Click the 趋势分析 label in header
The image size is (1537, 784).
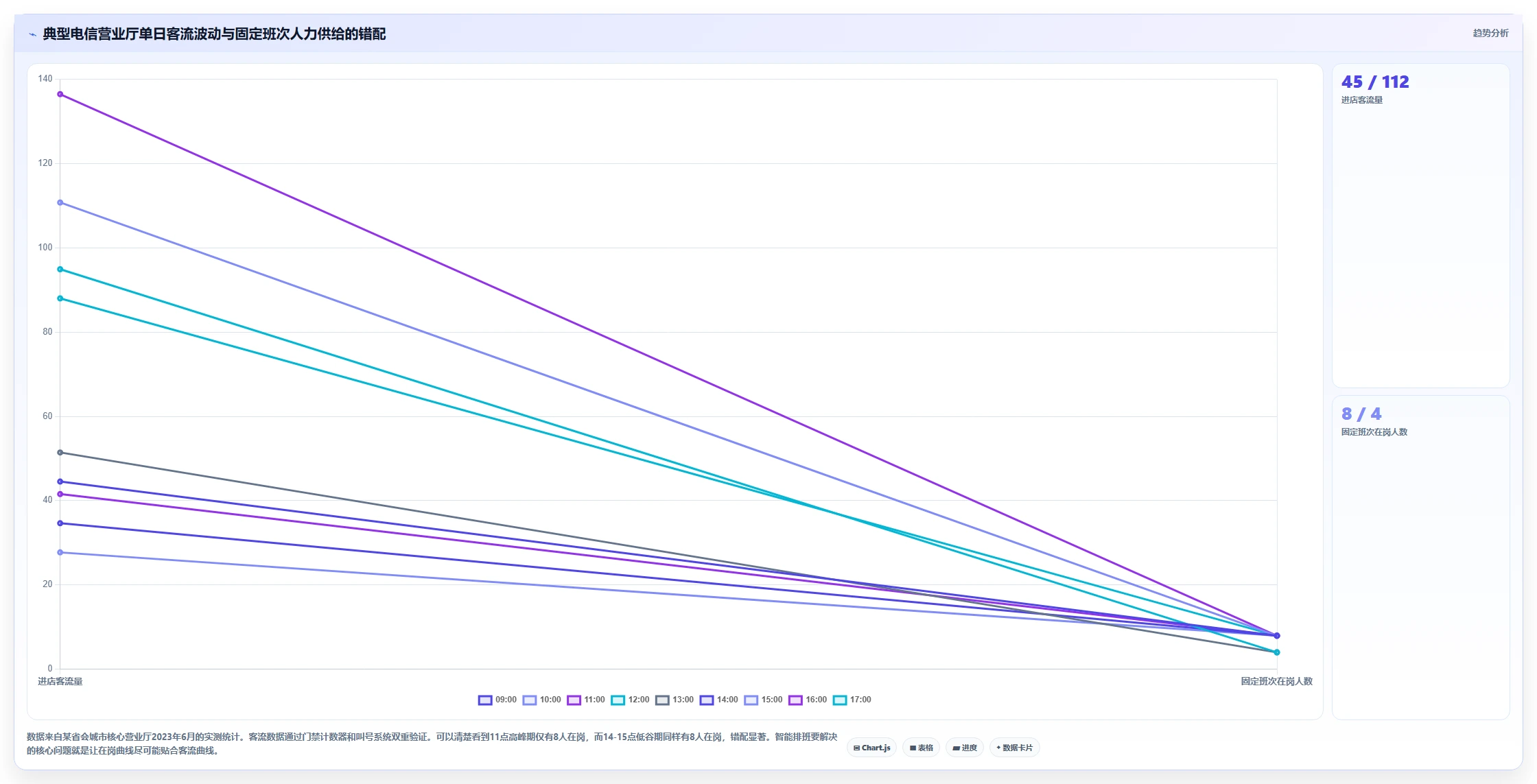(x=1490, y=33)
